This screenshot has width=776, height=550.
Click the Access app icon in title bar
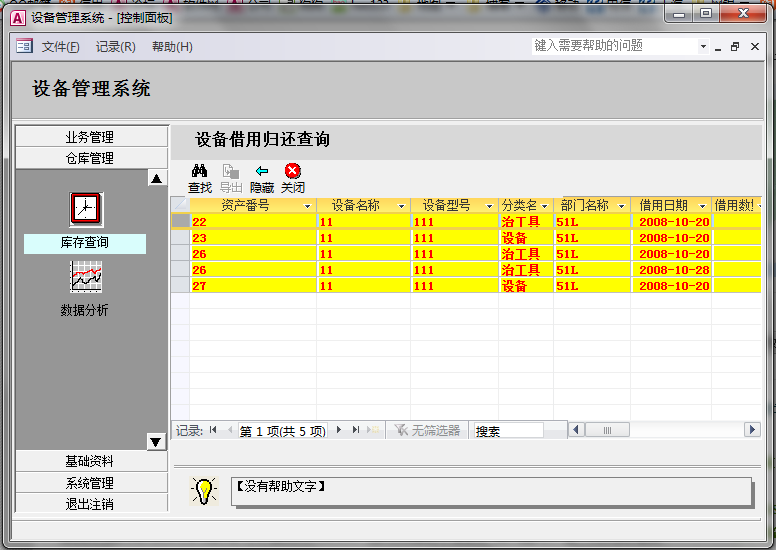[x=18, y=18]
